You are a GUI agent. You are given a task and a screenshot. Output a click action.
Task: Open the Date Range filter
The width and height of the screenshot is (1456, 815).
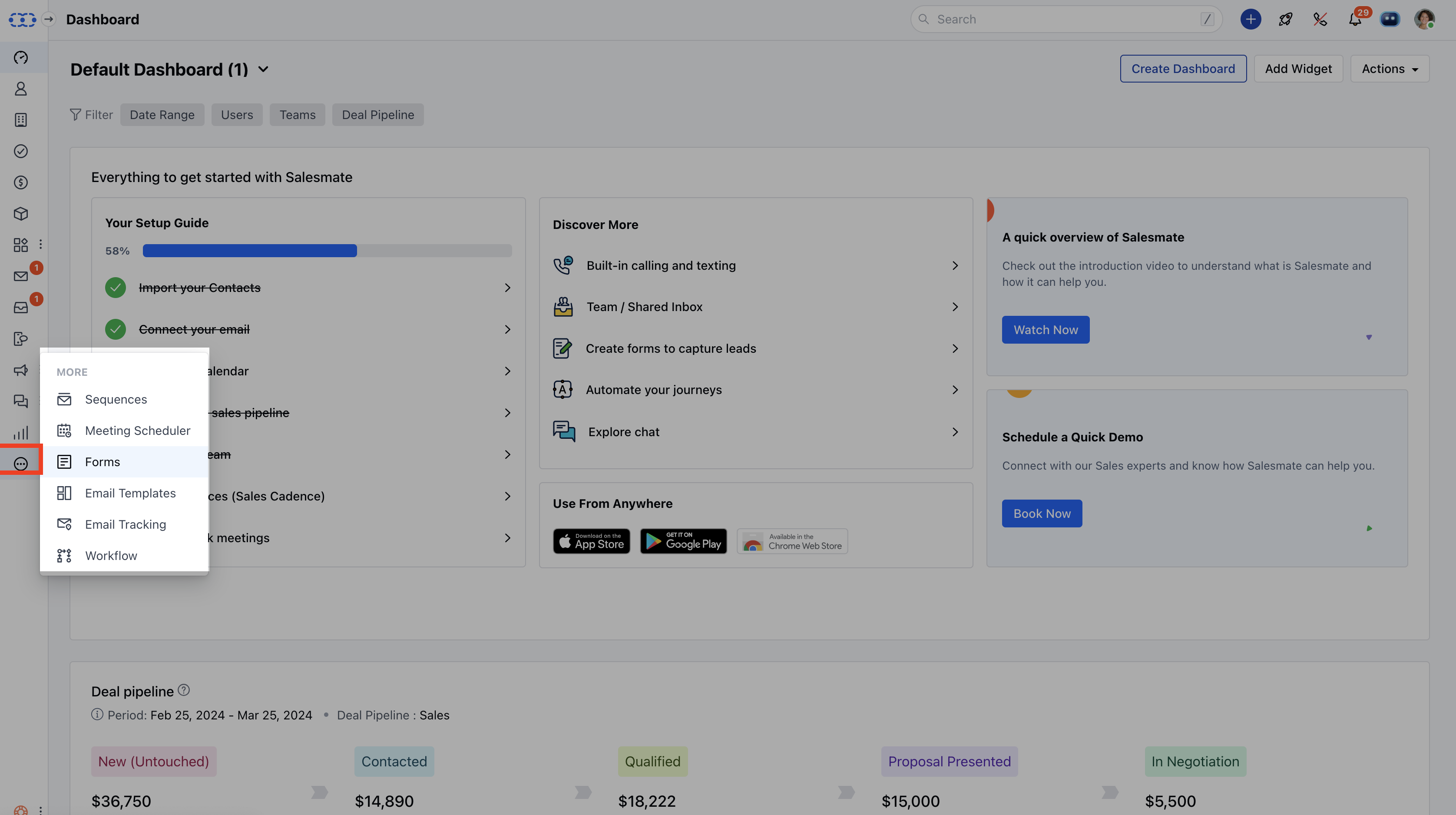[x=162, y=115]
